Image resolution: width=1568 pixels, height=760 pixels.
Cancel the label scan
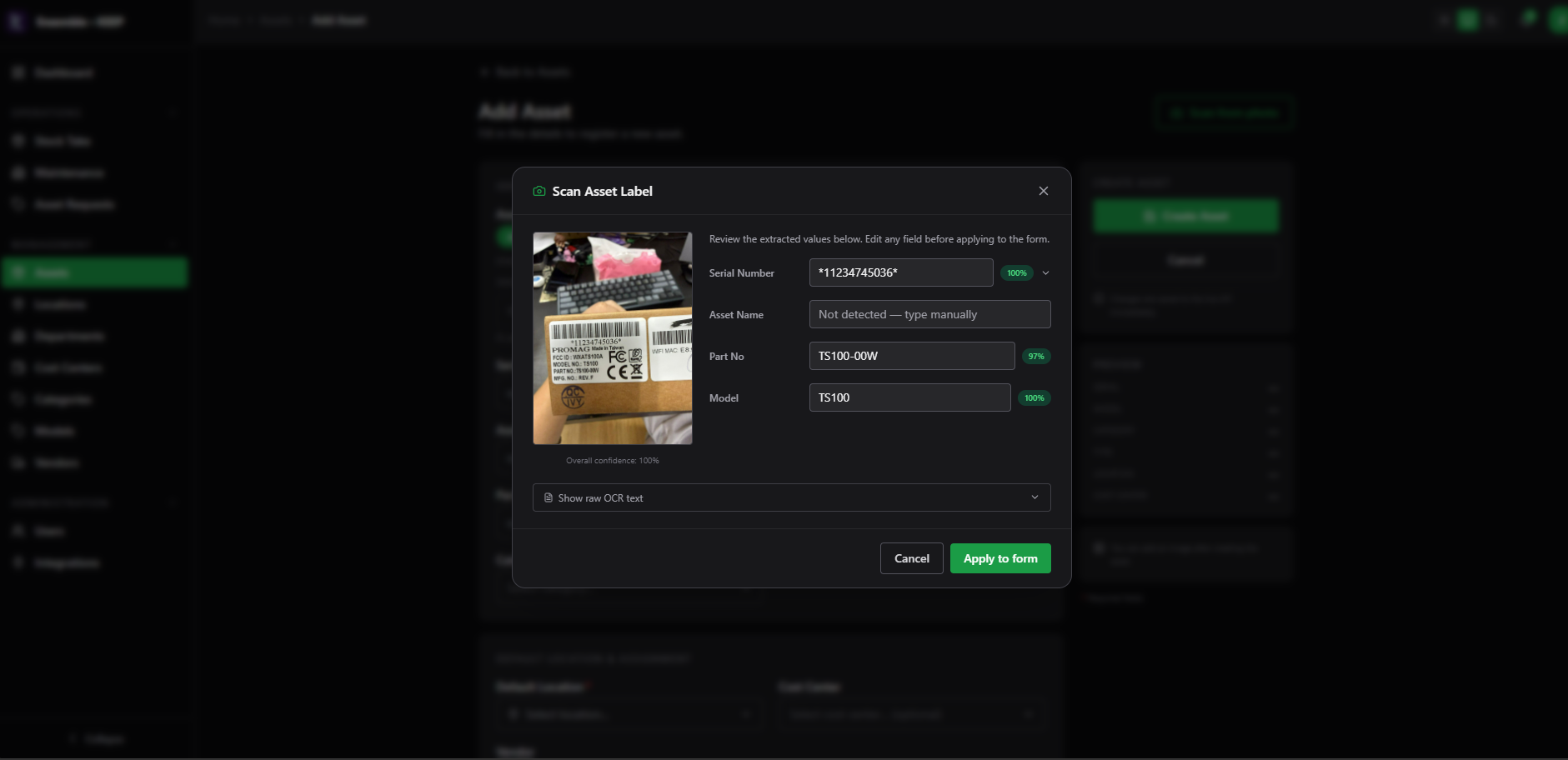(911, 558)
